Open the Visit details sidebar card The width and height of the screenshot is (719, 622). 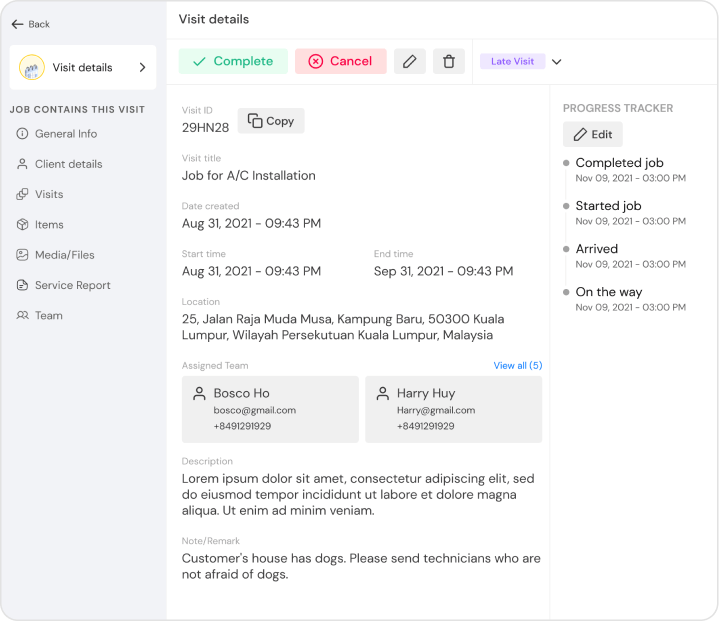(x=83, y=67)
